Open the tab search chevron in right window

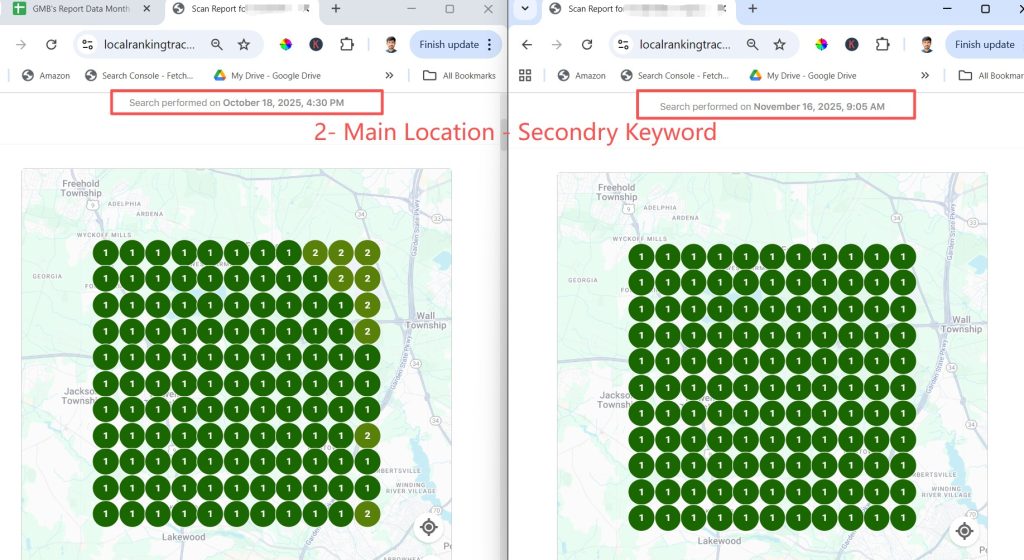[x=525, y=9]
